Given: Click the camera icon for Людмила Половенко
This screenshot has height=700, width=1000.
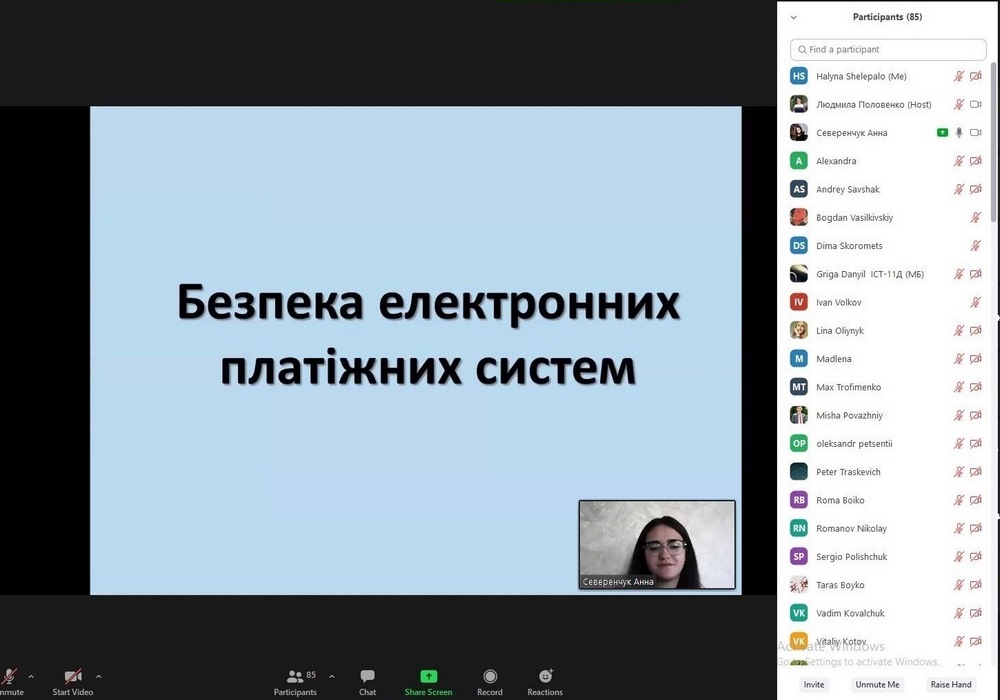Looking at the screenshot, I should (976, 104).
